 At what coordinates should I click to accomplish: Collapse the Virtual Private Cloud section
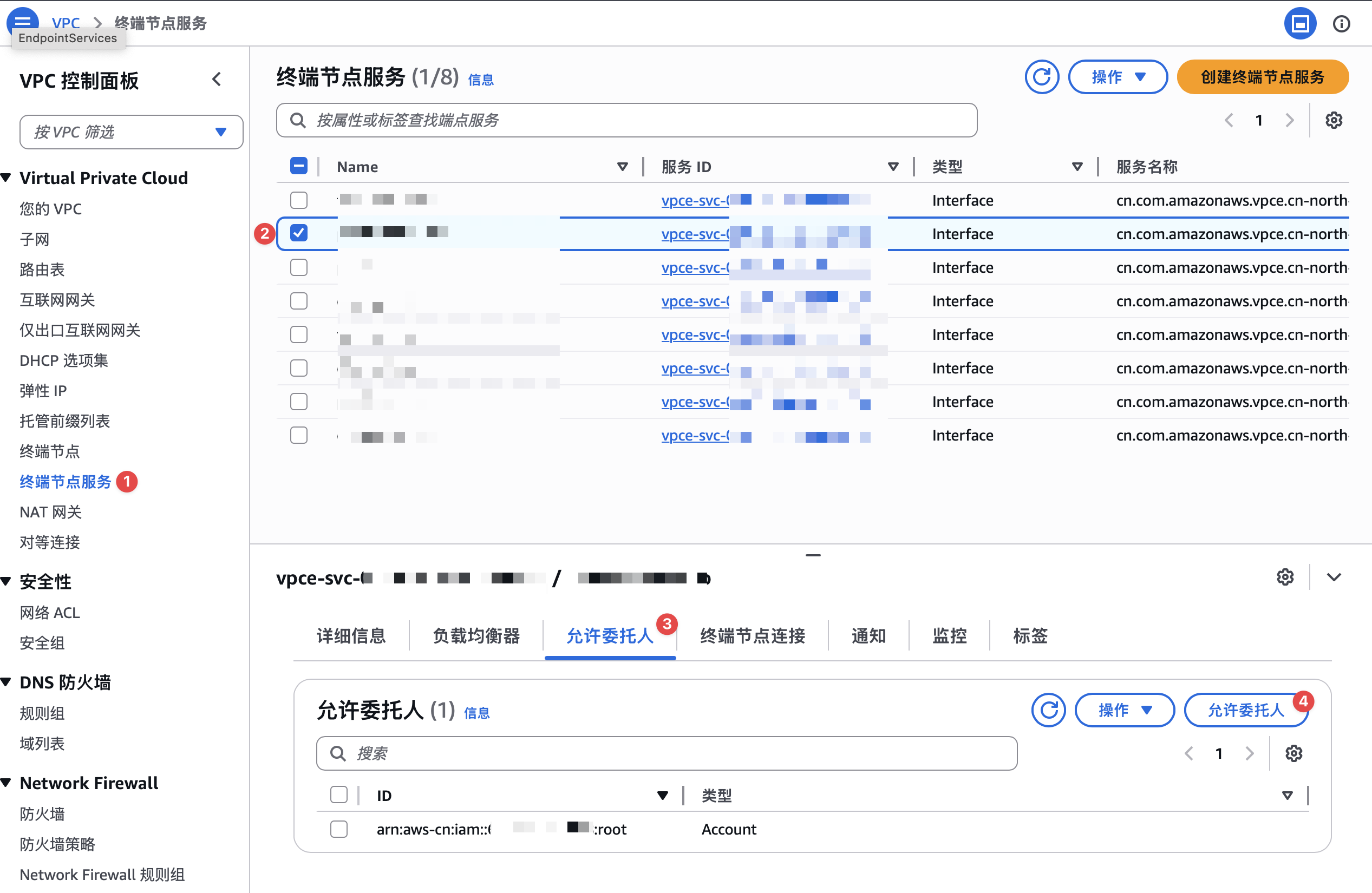6,178
